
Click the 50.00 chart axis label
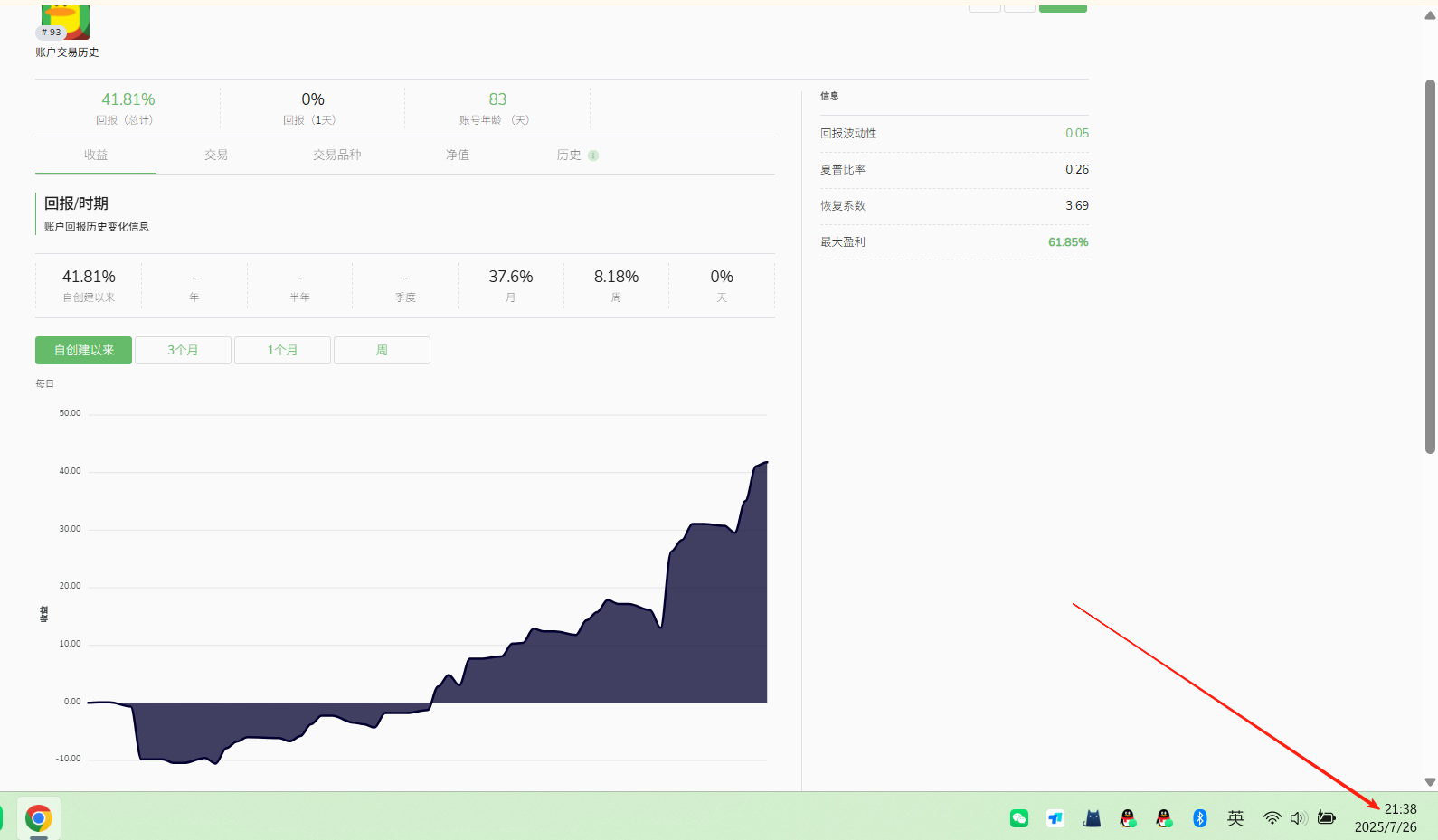[70, 413]
